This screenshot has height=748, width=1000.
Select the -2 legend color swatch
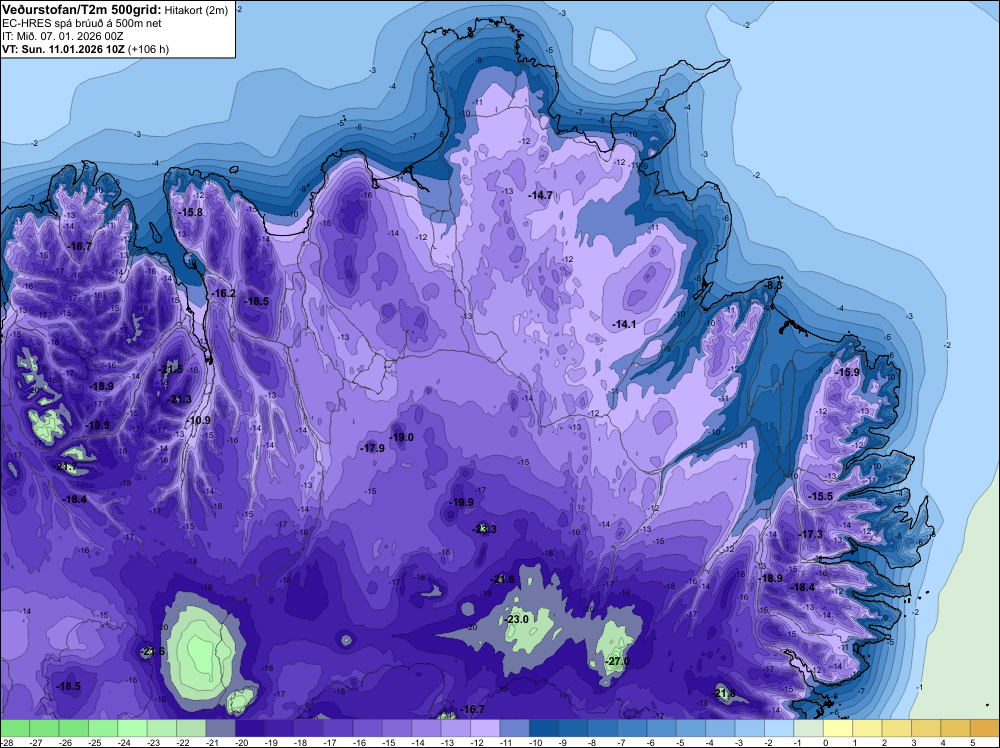[x=779, y=729]
